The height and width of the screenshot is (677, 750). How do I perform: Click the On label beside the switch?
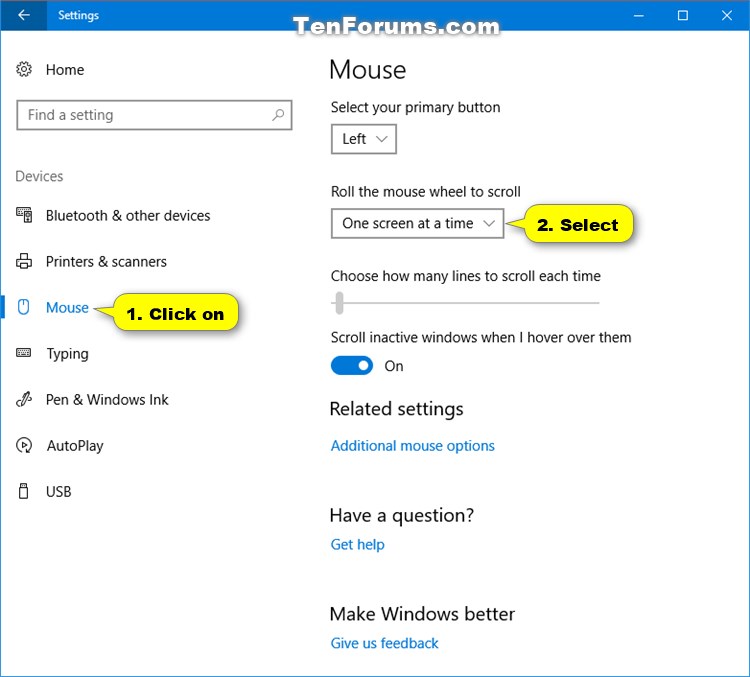click(394, 366)
